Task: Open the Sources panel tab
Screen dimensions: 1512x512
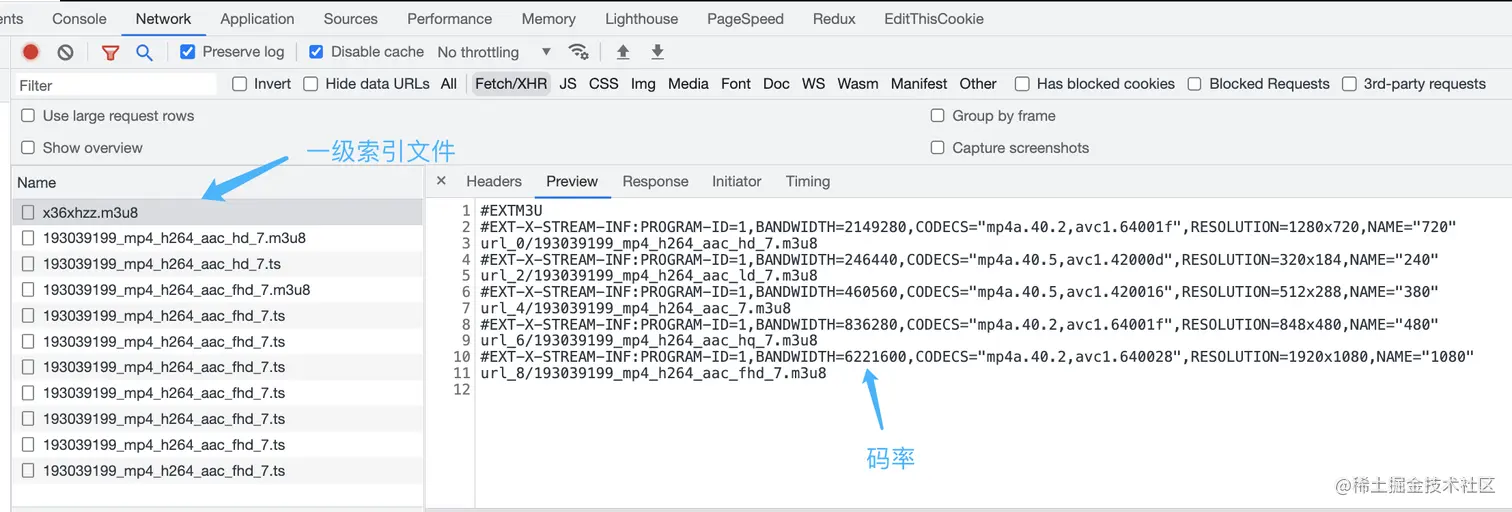Action: (x=350, y=19)
